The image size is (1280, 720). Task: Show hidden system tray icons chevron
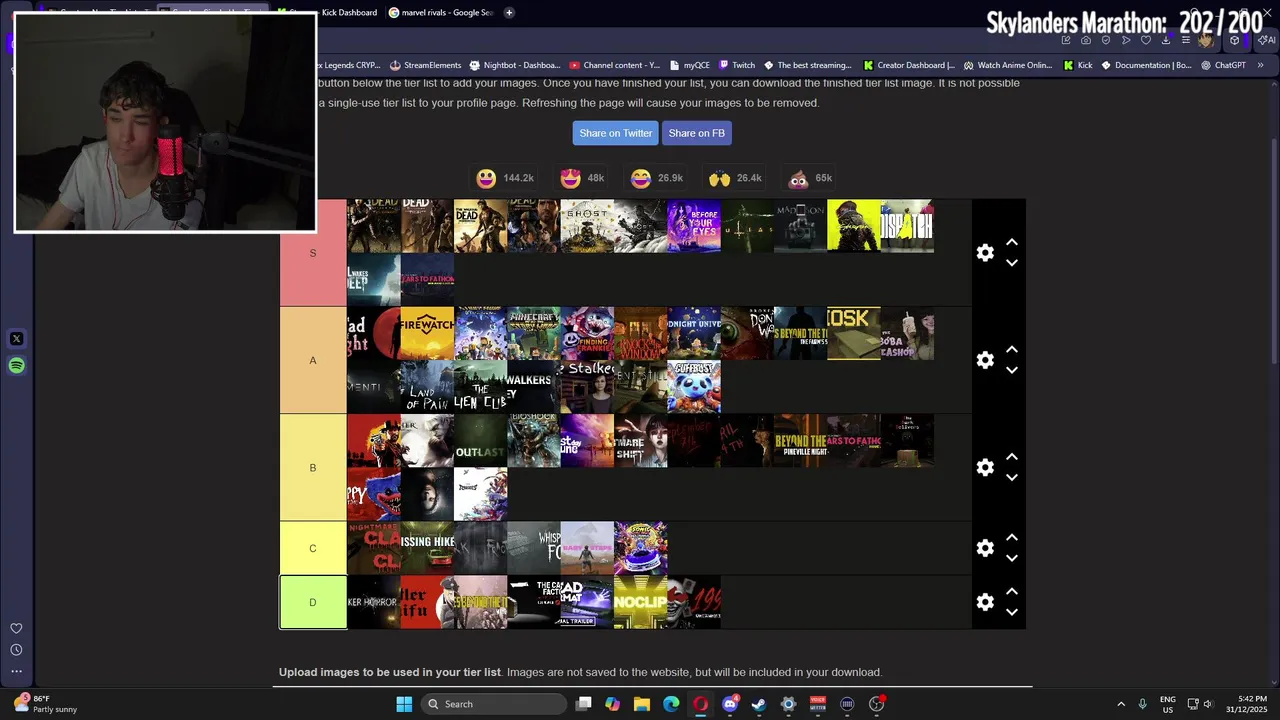pos(1121,704)
